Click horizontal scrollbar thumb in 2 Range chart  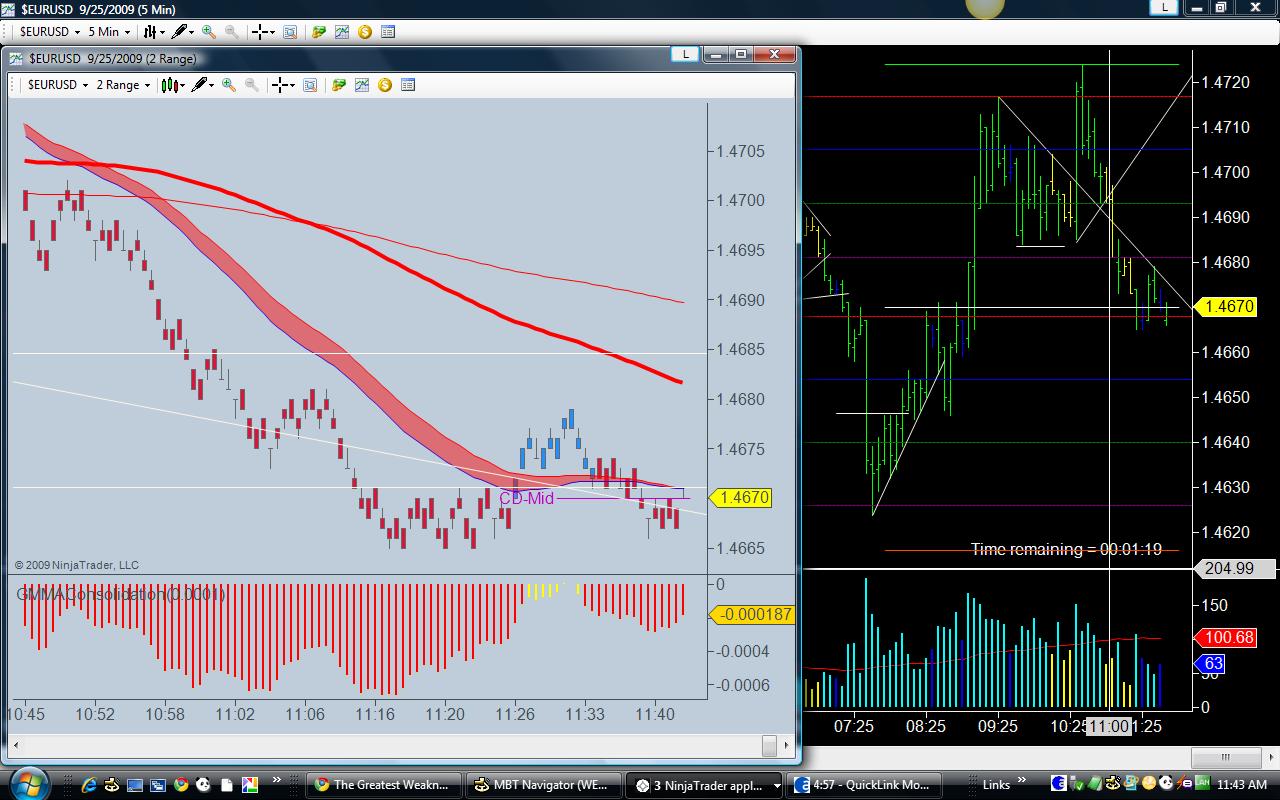click(x=769, y=745)
